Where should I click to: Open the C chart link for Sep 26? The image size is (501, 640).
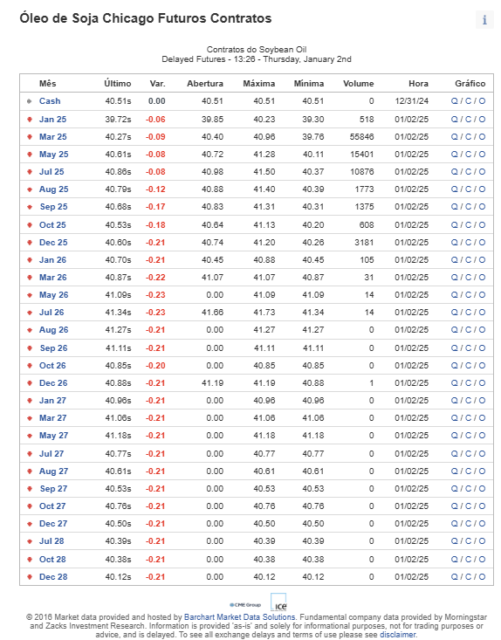click(x=468, y=348)
